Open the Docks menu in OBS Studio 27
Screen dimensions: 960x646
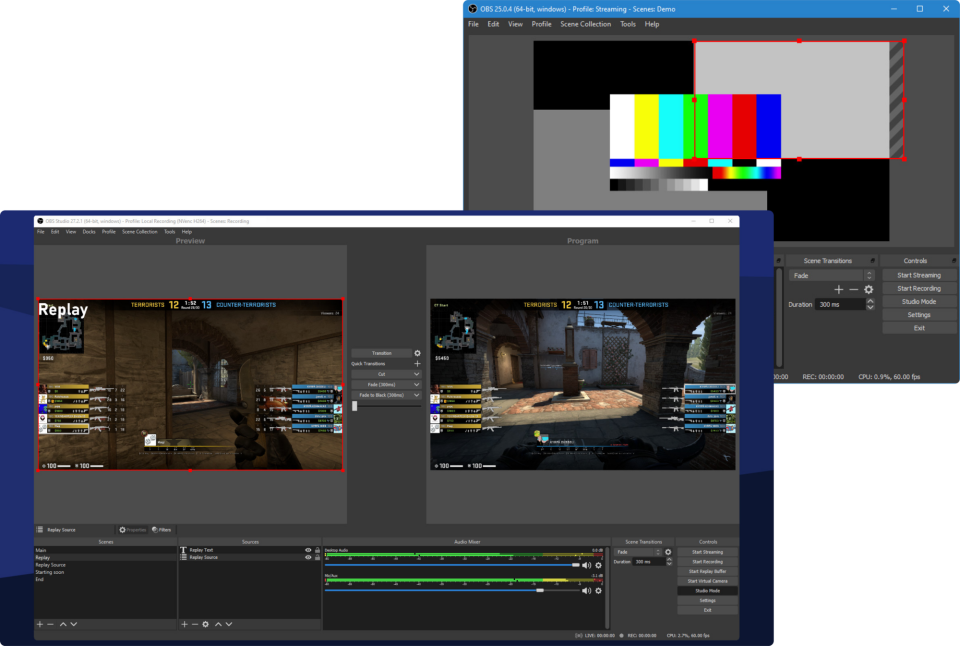(89, 231)
